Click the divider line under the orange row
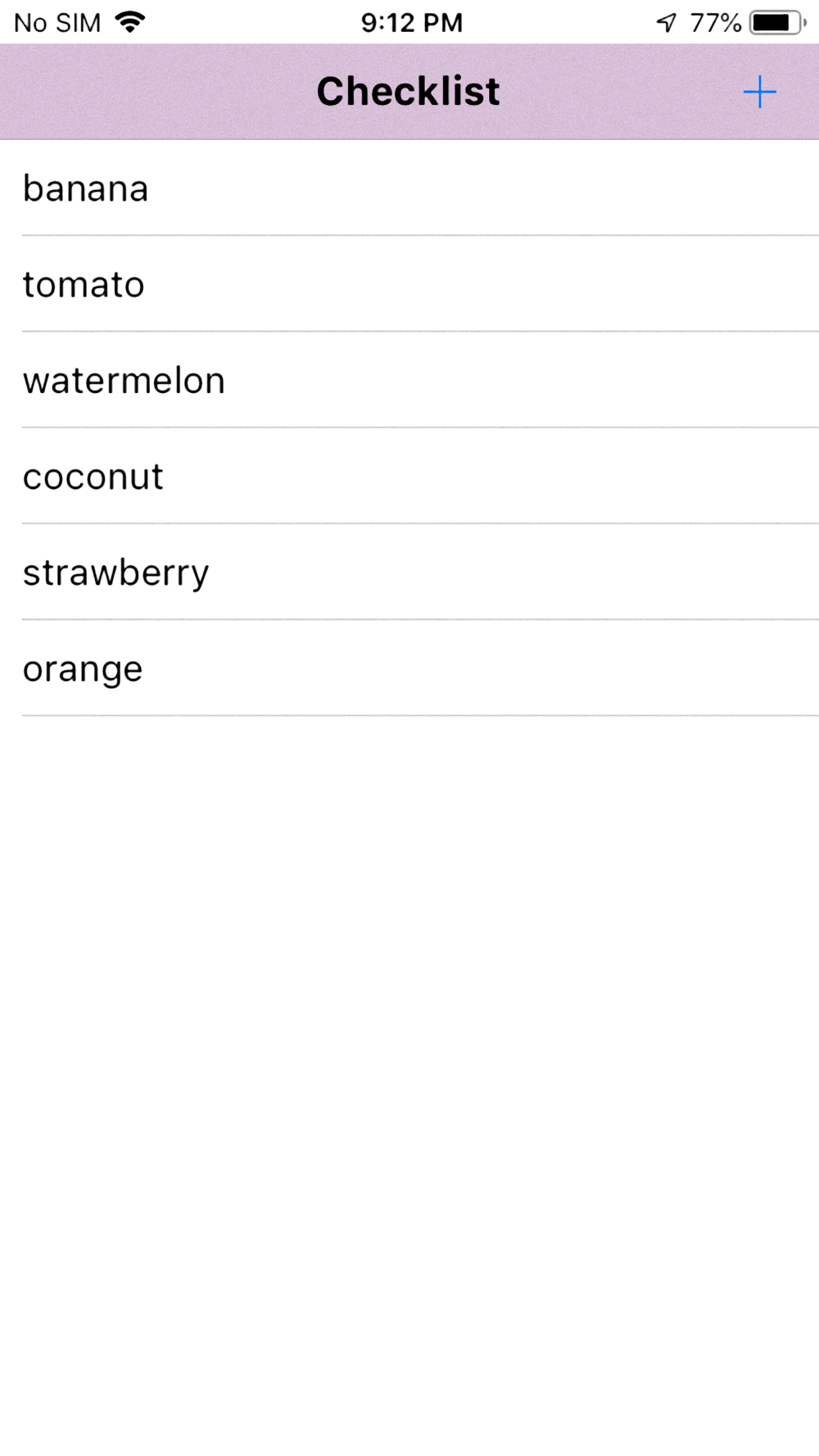Viewport: 819px width, 1456px height. point(420,716)
